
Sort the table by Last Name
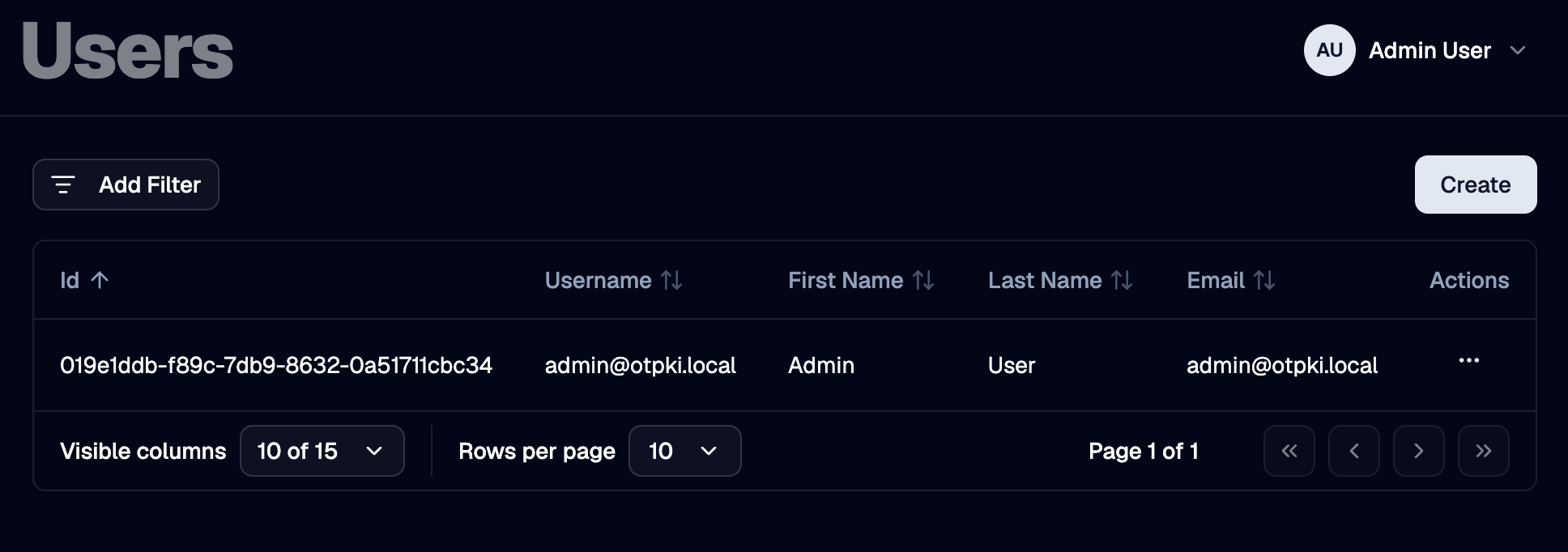[x=1060, y=280]
